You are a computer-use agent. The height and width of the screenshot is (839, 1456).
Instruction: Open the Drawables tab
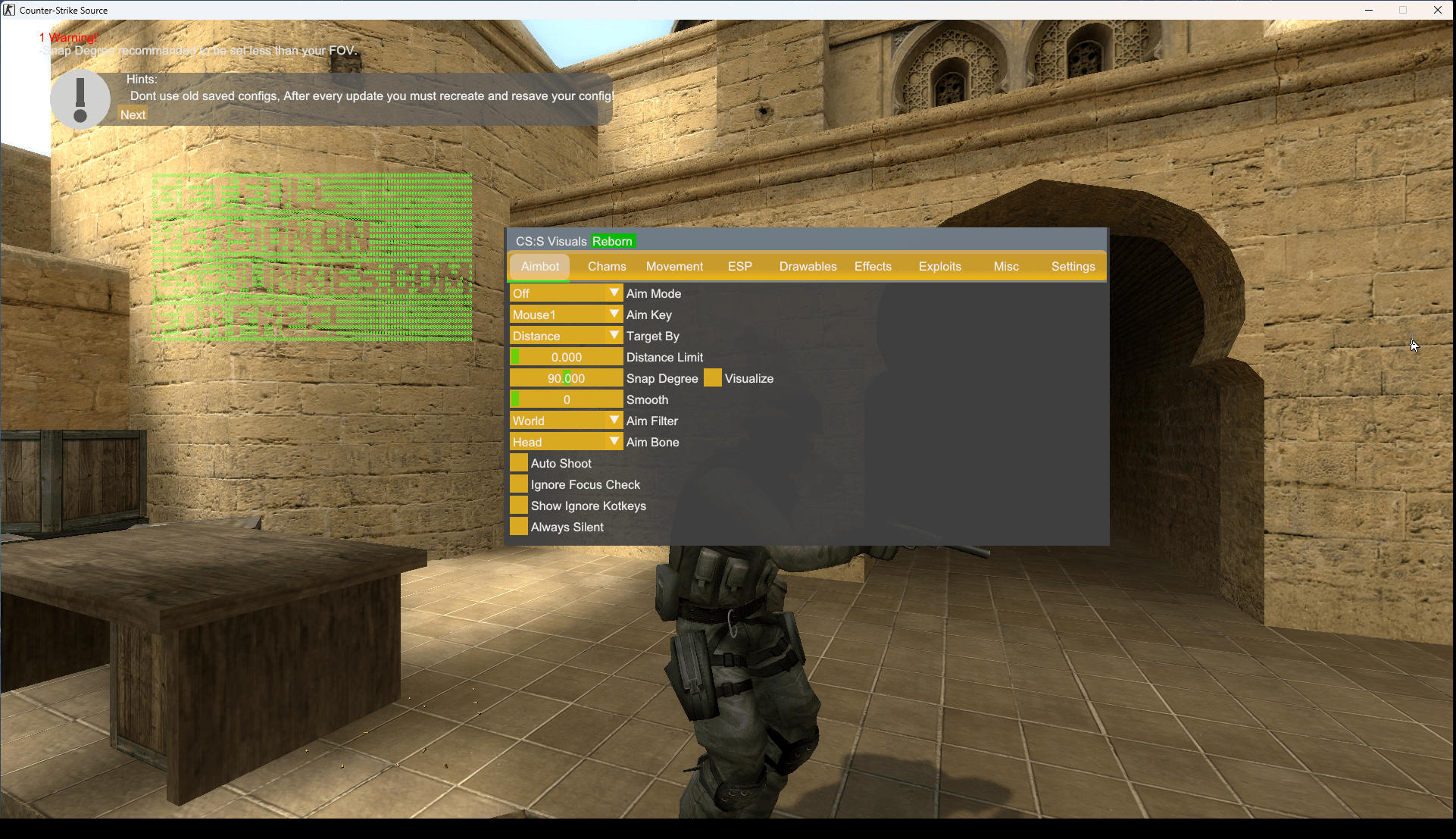coord(808,267)
